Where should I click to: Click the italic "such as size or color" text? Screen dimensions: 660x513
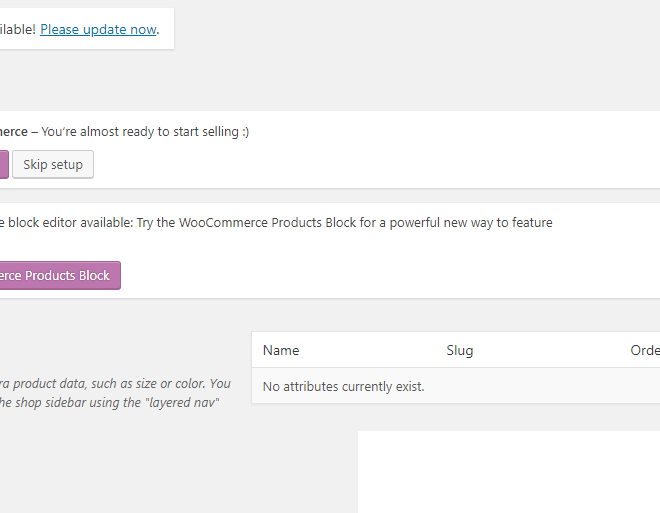(x=149, y=384)
